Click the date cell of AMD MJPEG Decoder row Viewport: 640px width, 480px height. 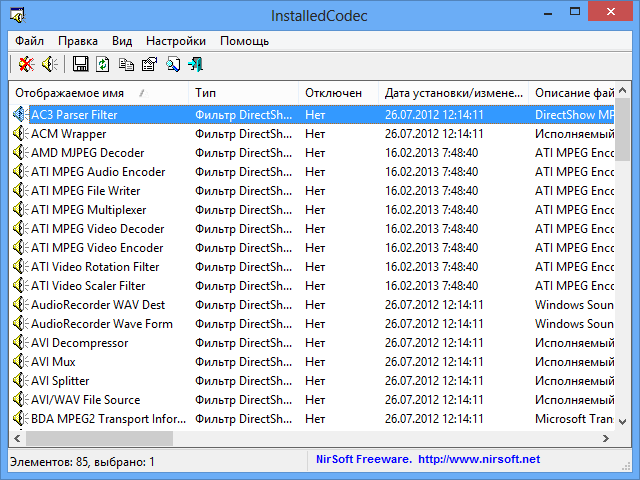431,153
